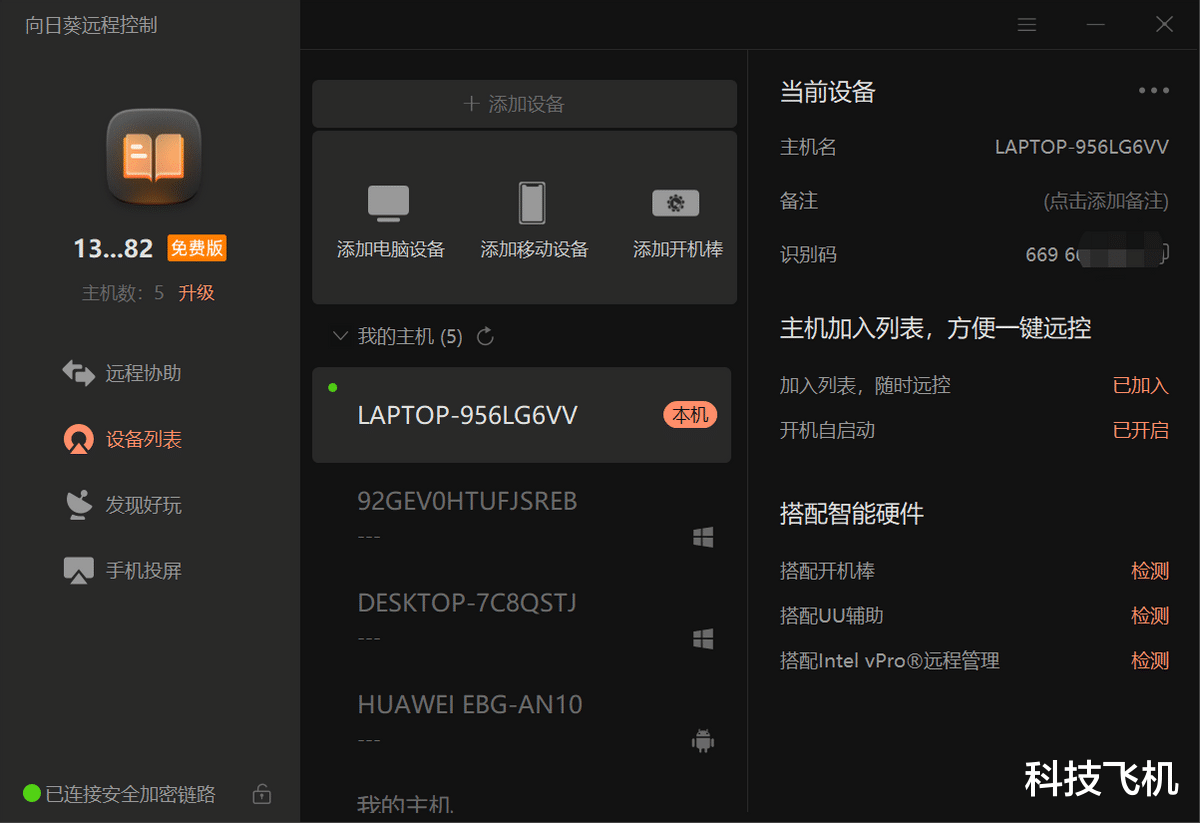Click hostname value LAPTOP-956LG6VV in details
The height and width of the screenshot is (823, 1200).
click(x=1082, y=147)
